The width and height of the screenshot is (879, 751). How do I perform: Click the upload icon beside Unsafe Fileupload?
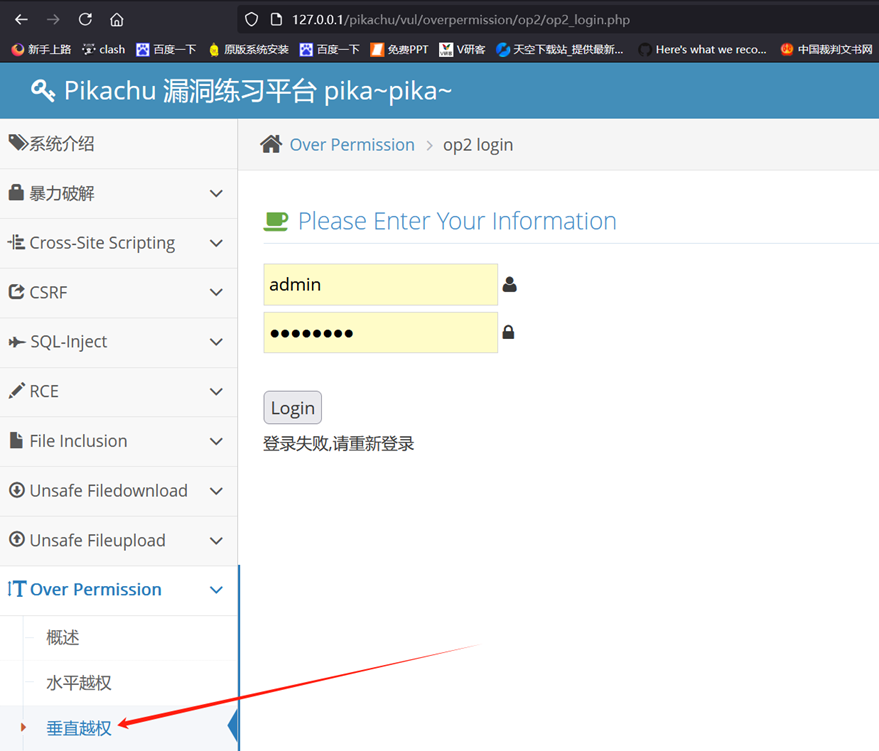click(17, 539)
